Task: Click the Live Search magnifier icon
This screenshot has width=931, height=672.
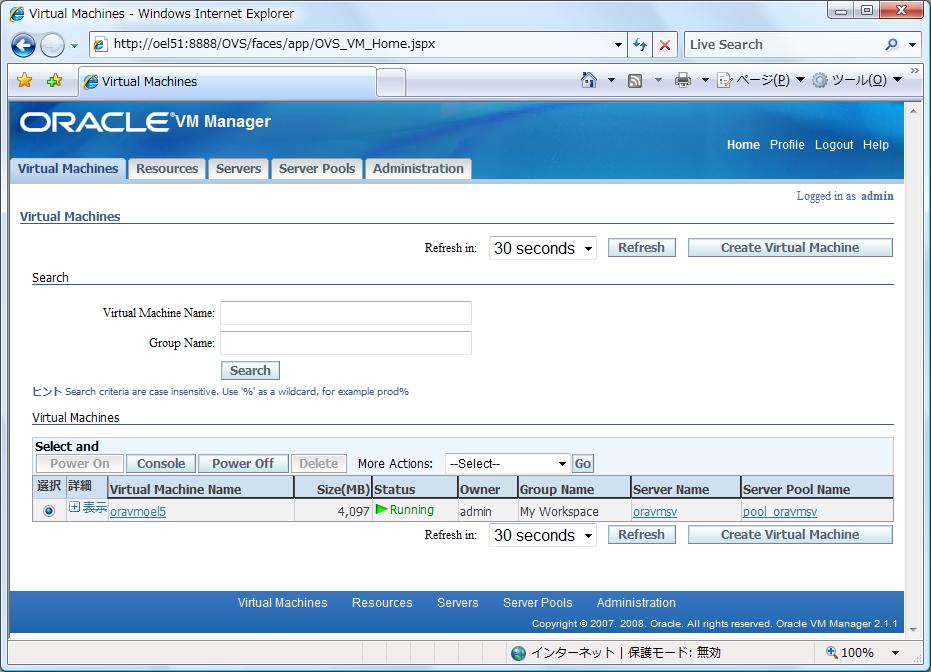Action: tap(891, 45)
